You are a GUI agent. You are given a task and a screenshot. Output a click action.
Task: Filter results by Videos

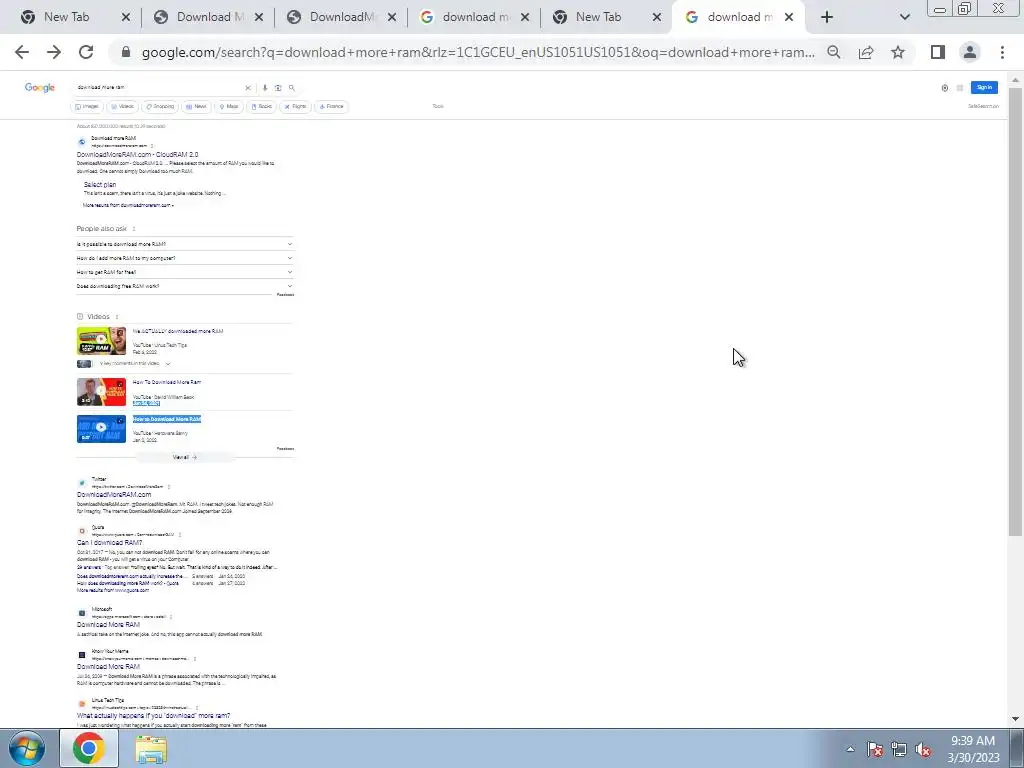(122, 106)
